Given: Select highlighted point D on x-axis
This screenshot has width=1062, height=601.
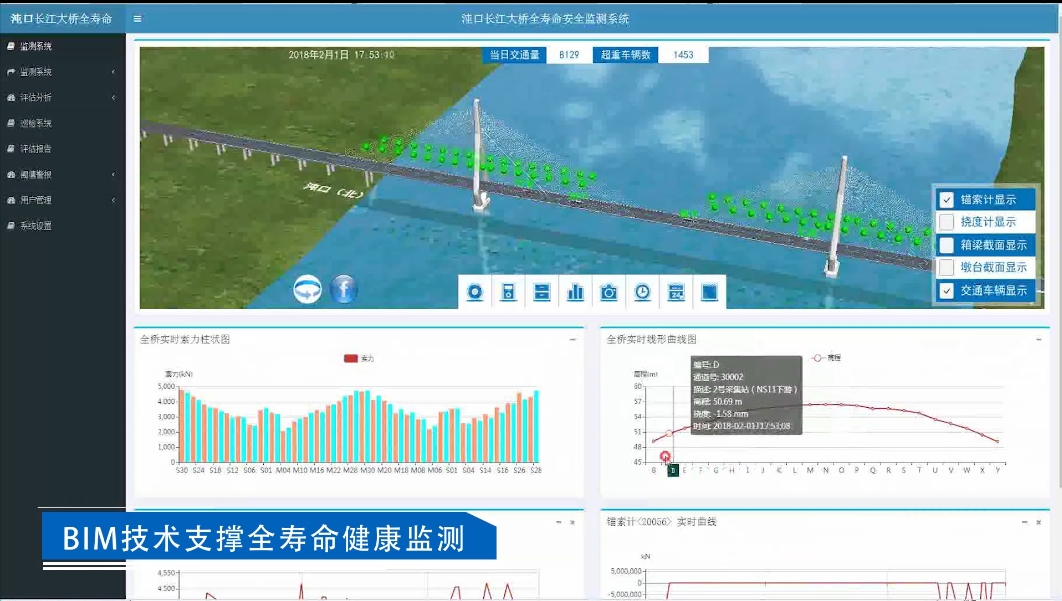Looking at the screenshot, I should coord(673,470).
